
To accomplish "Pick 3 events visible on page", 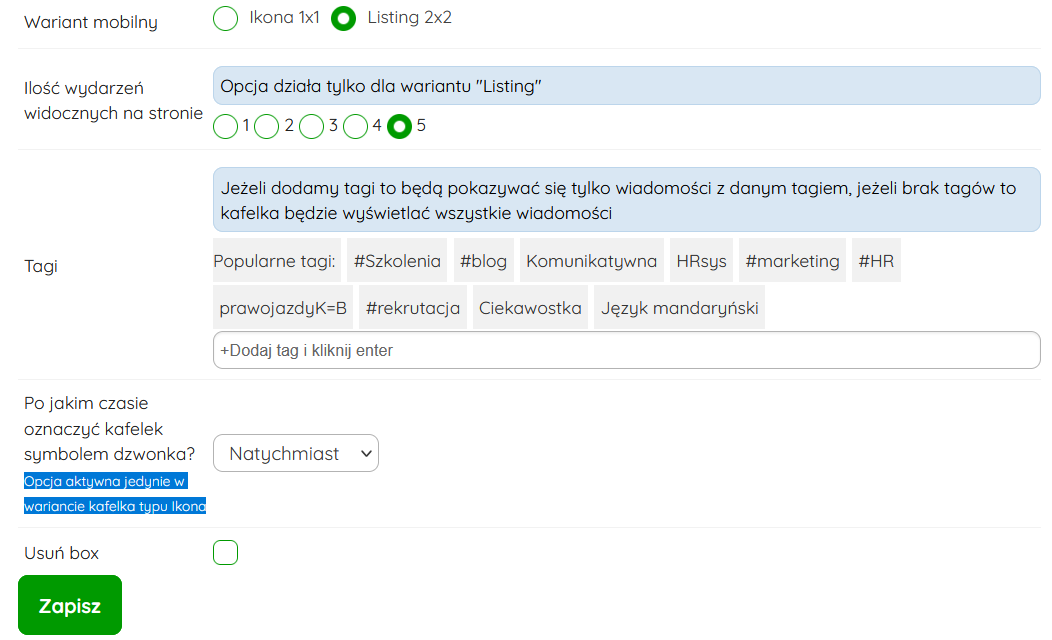I will [311, 127].
